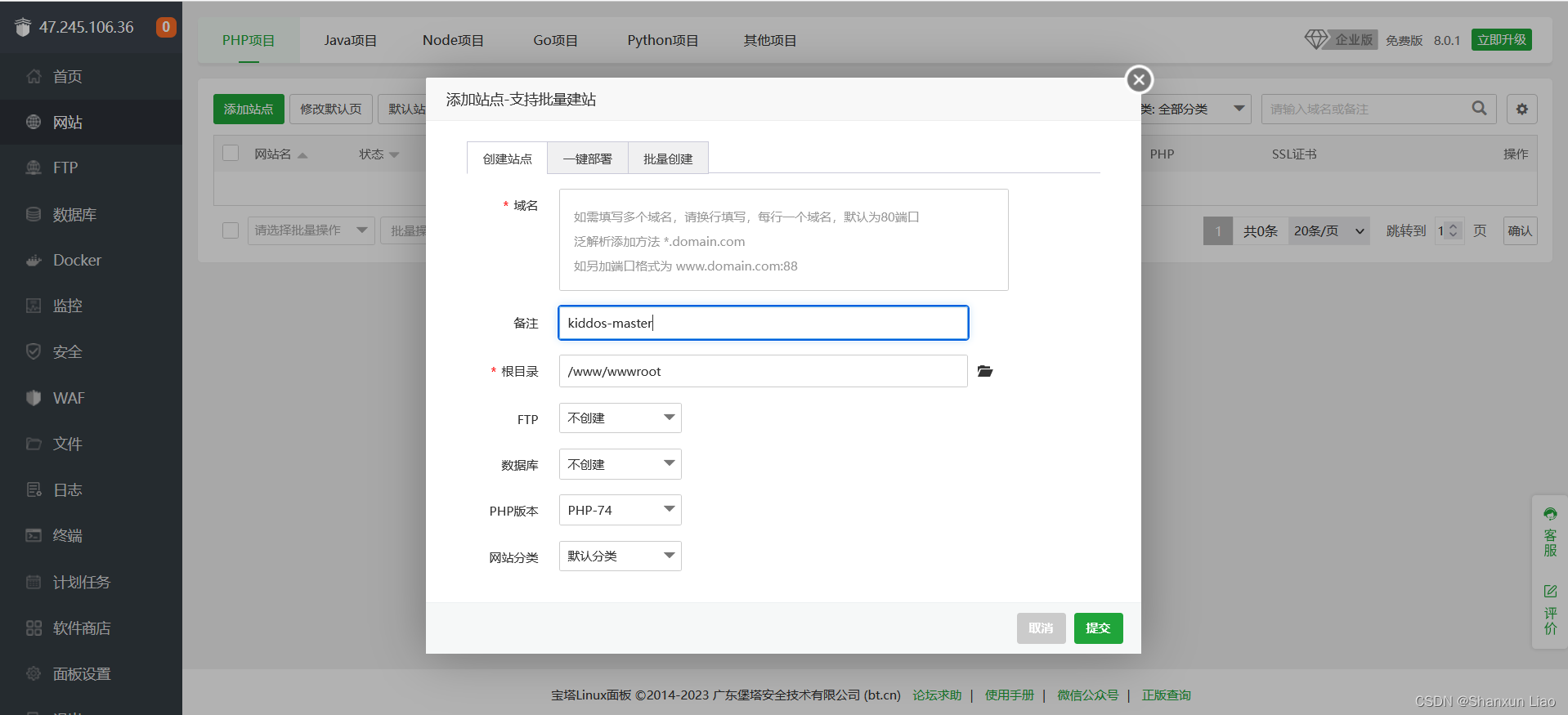Click the grid icon beside 软件商店
The width and height of the screenshot is (1568, 715).
coord(34,628)
